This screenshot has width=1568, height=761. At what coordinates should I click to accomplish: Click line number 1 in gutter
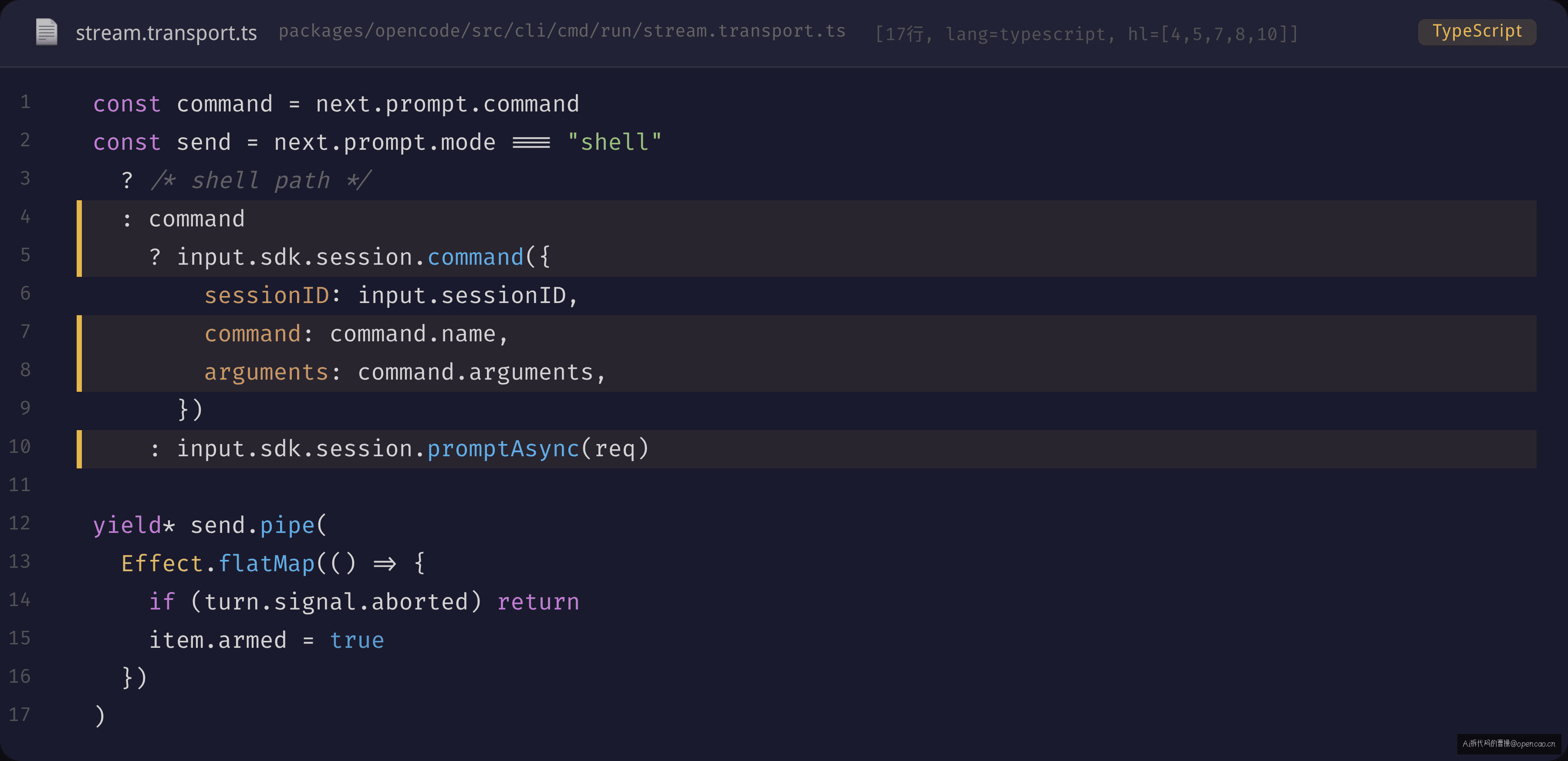coord(25,101)
